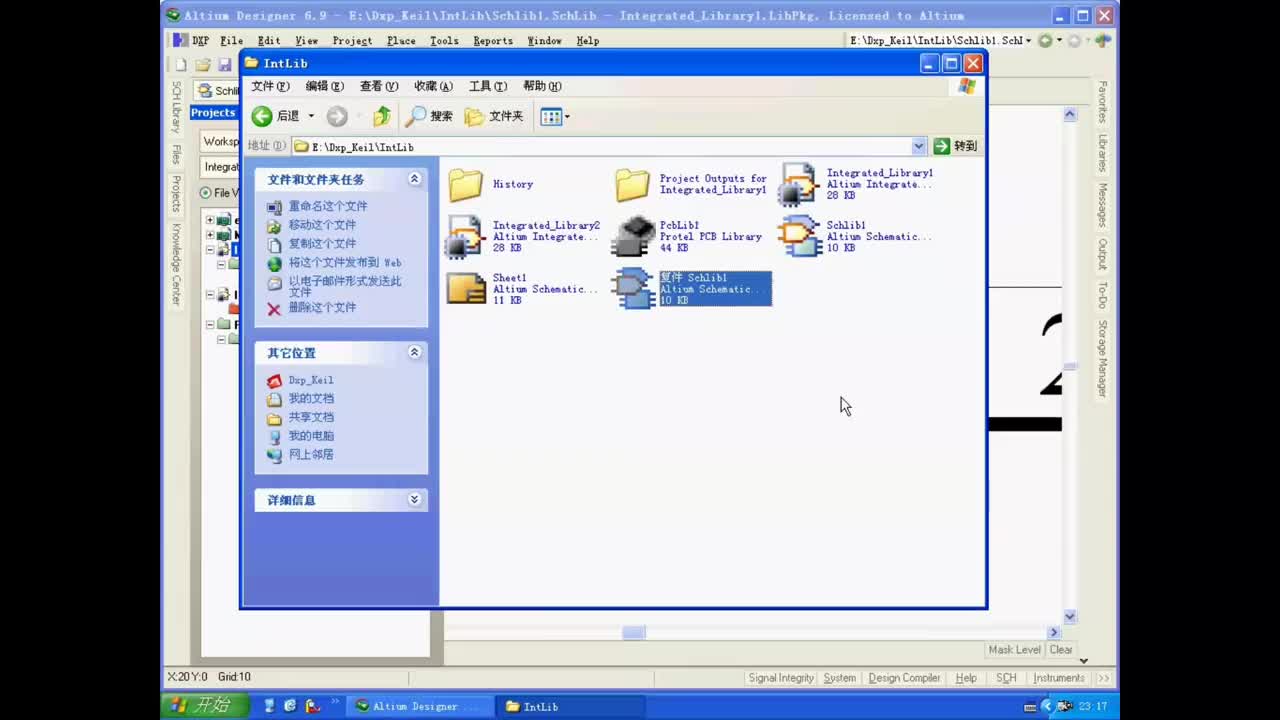Click the Signal Integrity status bar button
Image resolution: width=1280 pixels, height=720 pixels.
781,678
